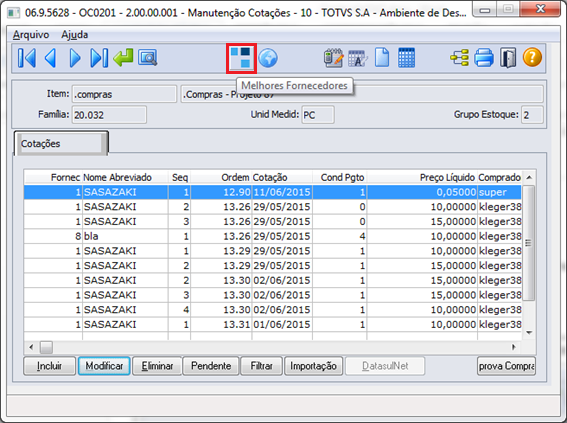This screenshot has height=423, width=567.
Task: Click the buyer cell super
Action: (x=499, y=192)
